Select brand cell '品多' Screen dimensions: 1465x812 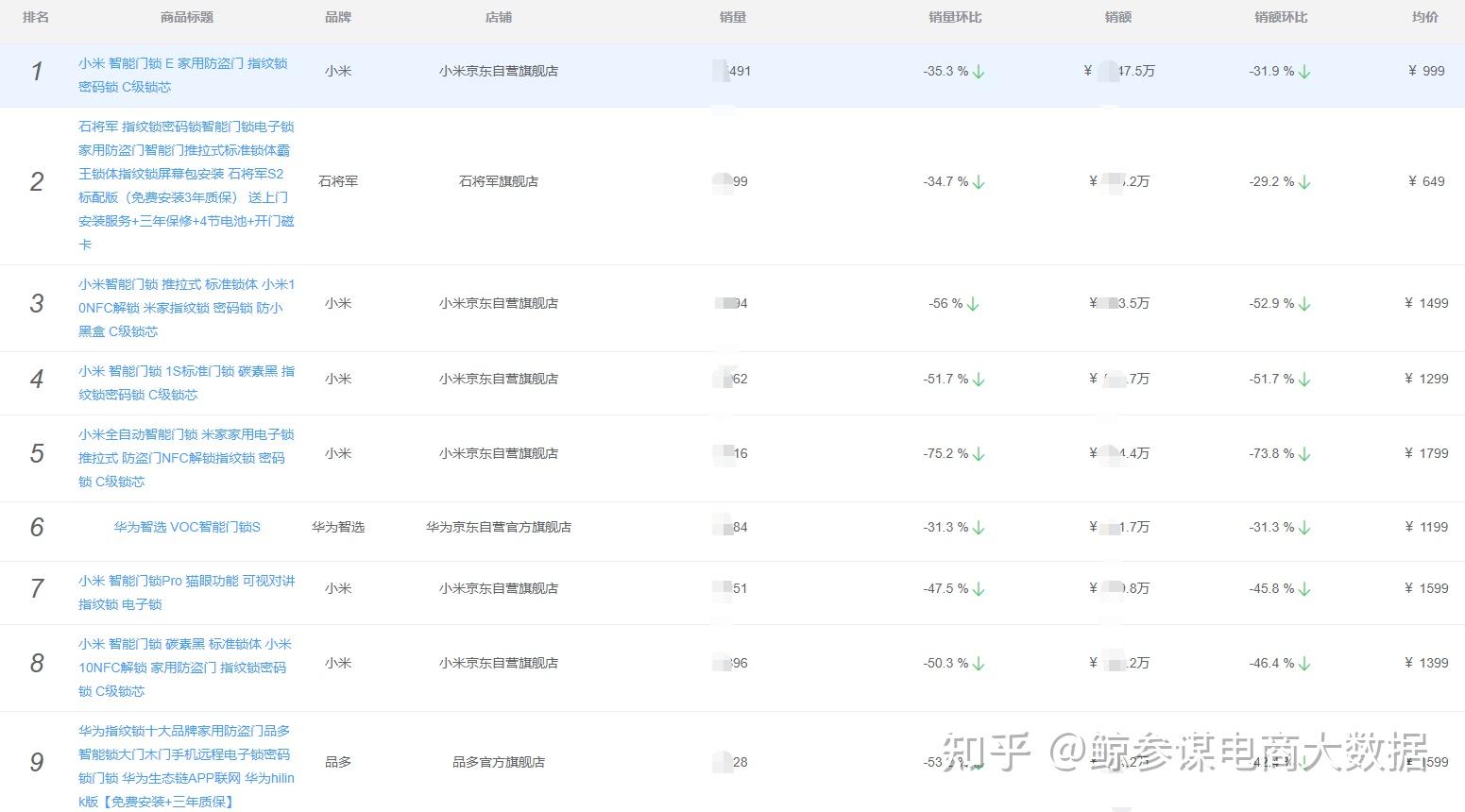click(x=338, y=762)
